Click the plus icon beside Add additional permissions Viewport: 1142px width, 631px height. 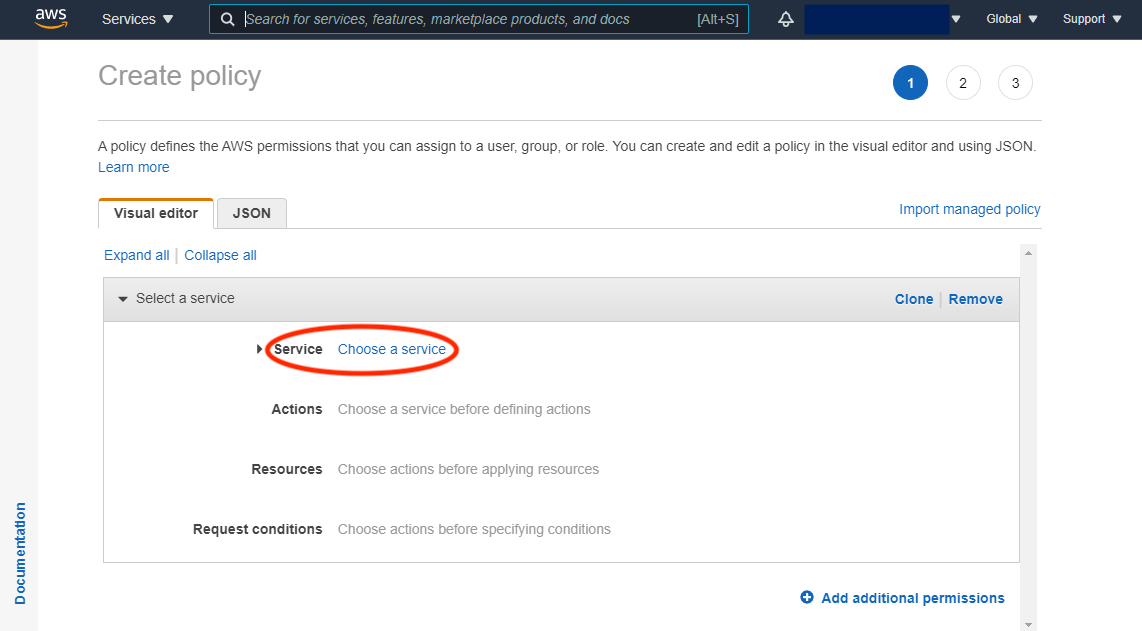pyautogui.click(x=807, y=597)
